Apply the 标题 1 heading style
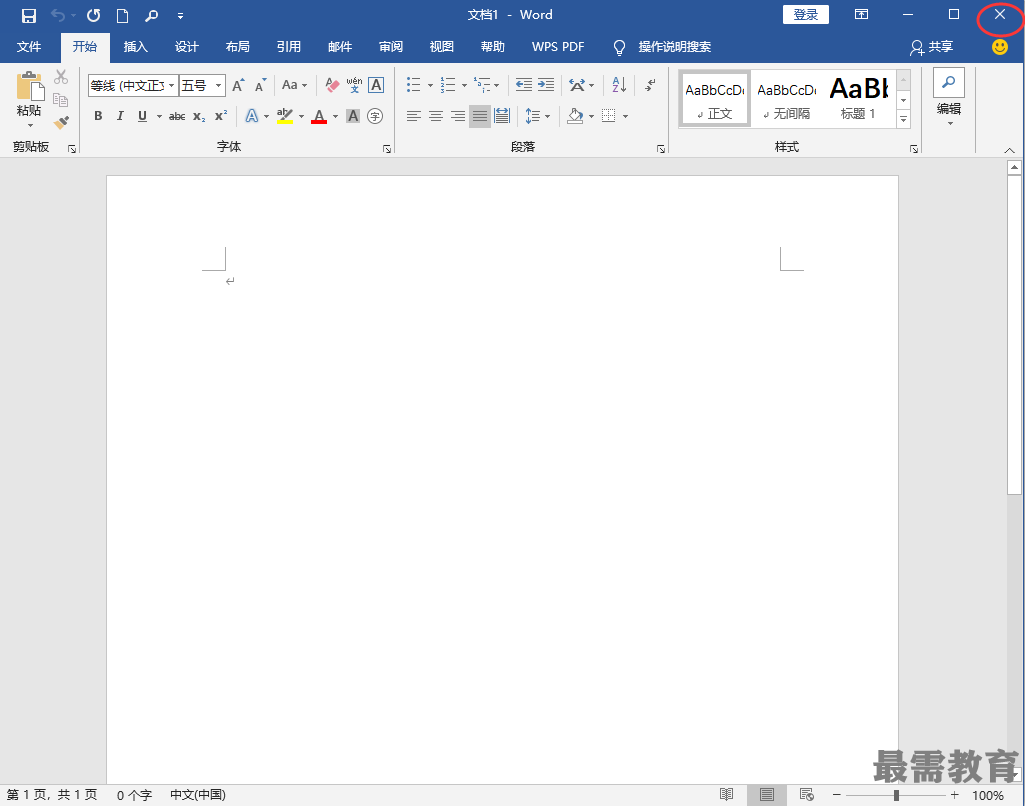1025x806 pixels. [858, 98]
